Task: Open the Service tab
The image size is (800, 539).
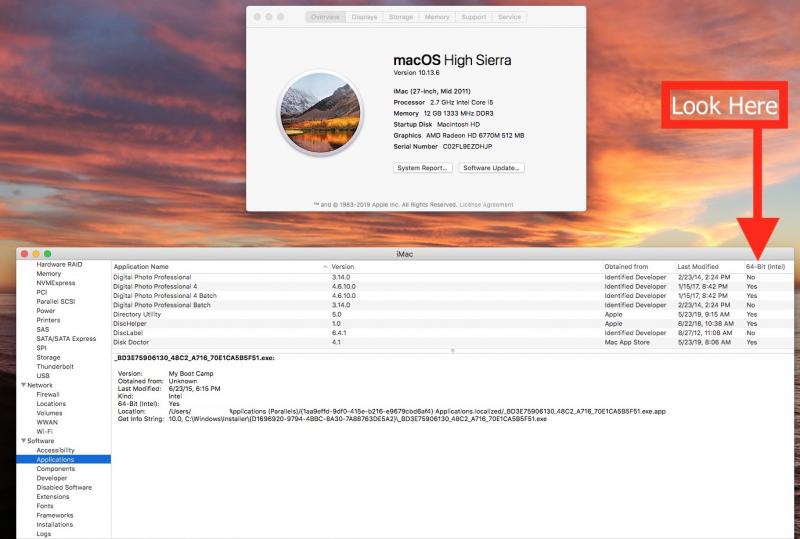Action: pos(509,17)
